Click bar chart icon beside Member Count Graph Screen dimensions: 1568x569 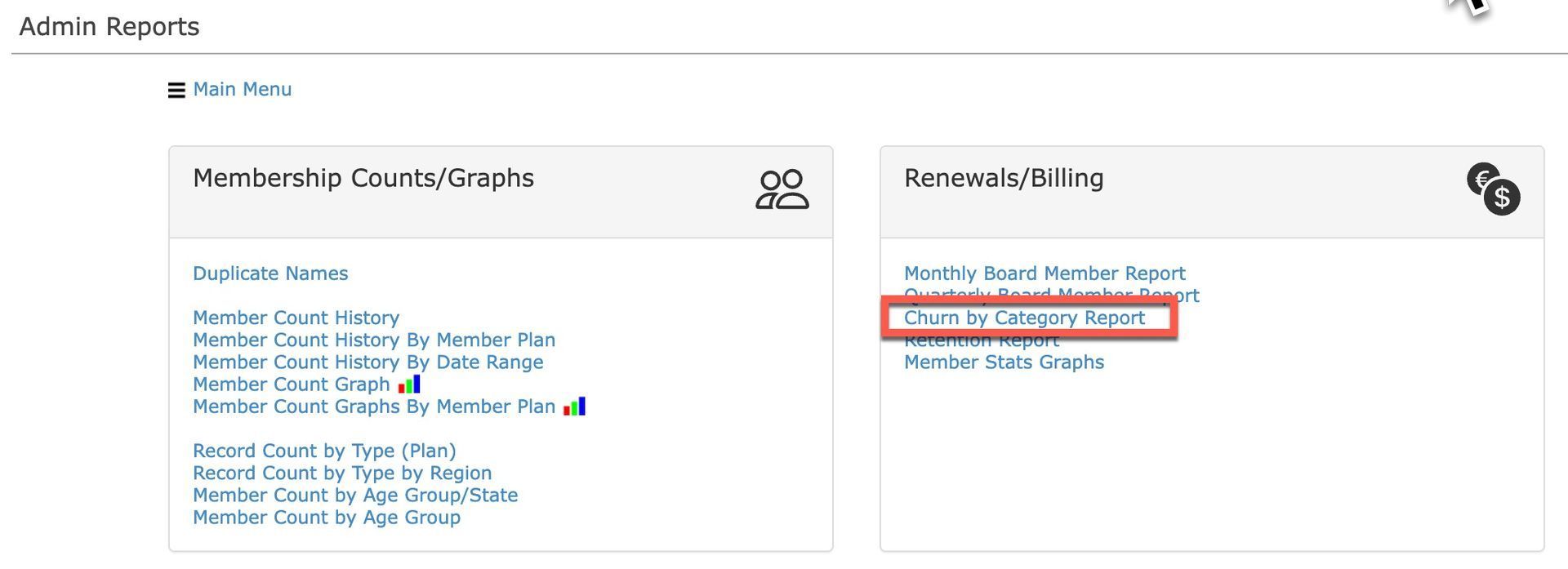(409, 384)
